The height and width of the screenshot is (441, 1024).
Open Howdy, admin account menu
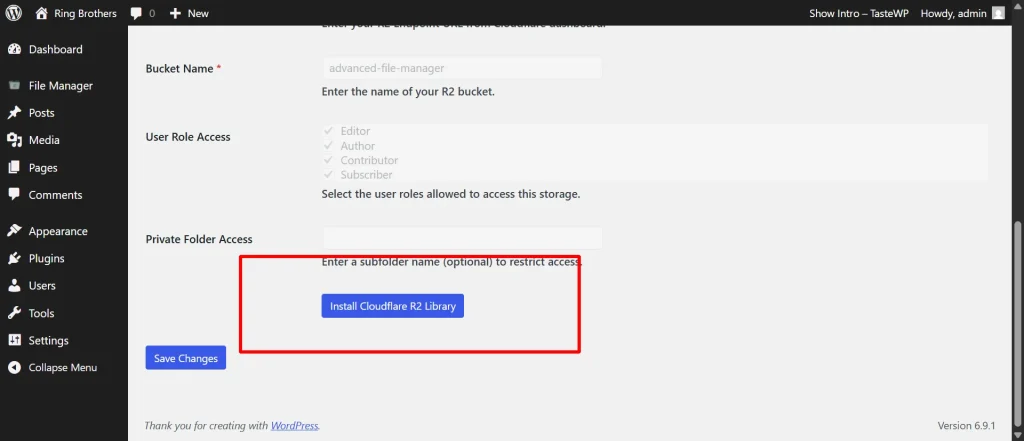pos(962,13)
